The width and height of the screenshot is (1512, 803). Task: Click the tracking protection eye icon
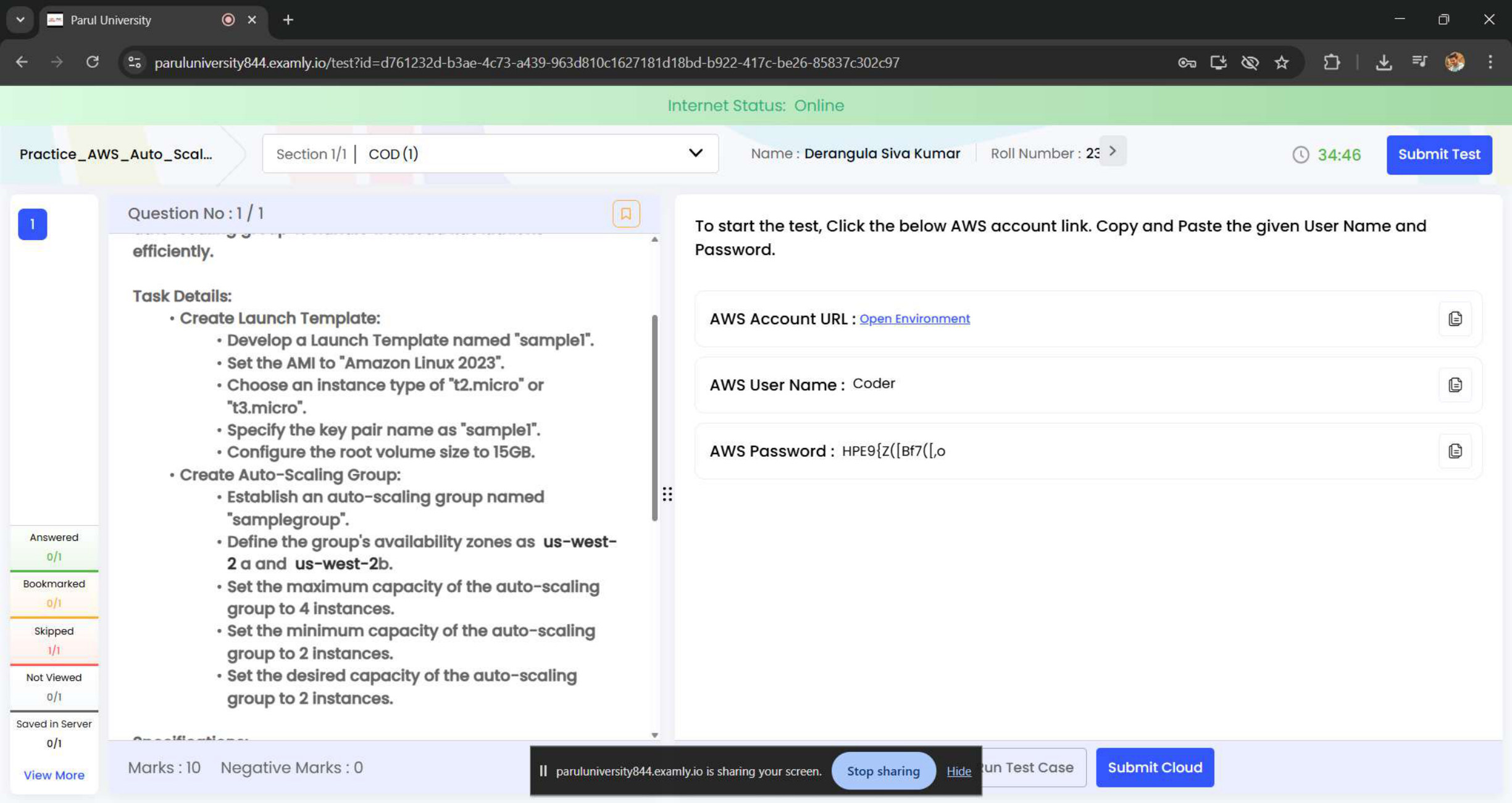[1250, 62]
